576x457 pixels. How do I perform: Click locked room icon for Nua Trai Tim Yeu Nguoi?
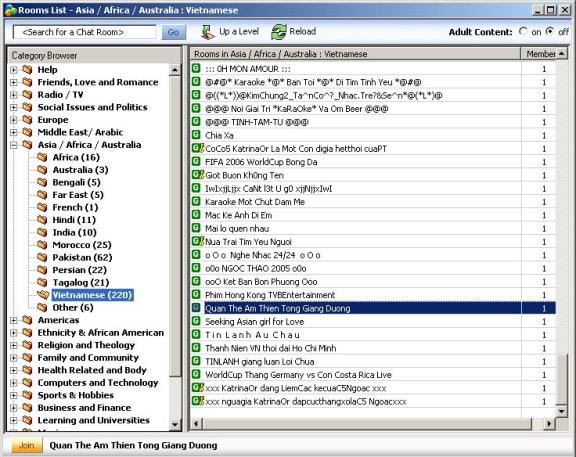point(198,241)
